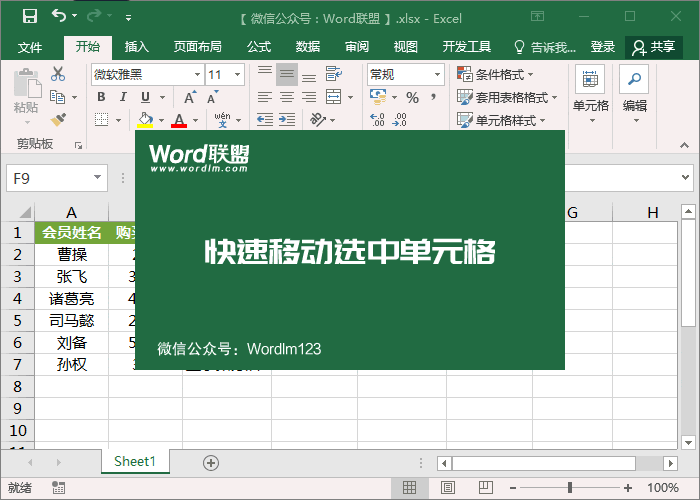
Task: Add a new sheet with plus button
Action: (211, 463)
